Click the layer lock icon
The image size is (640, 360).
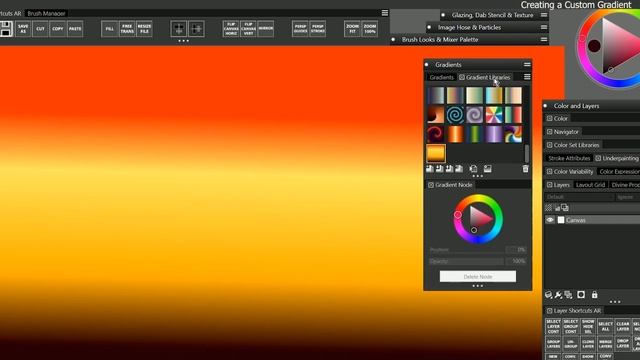click(x=594, y=295)
